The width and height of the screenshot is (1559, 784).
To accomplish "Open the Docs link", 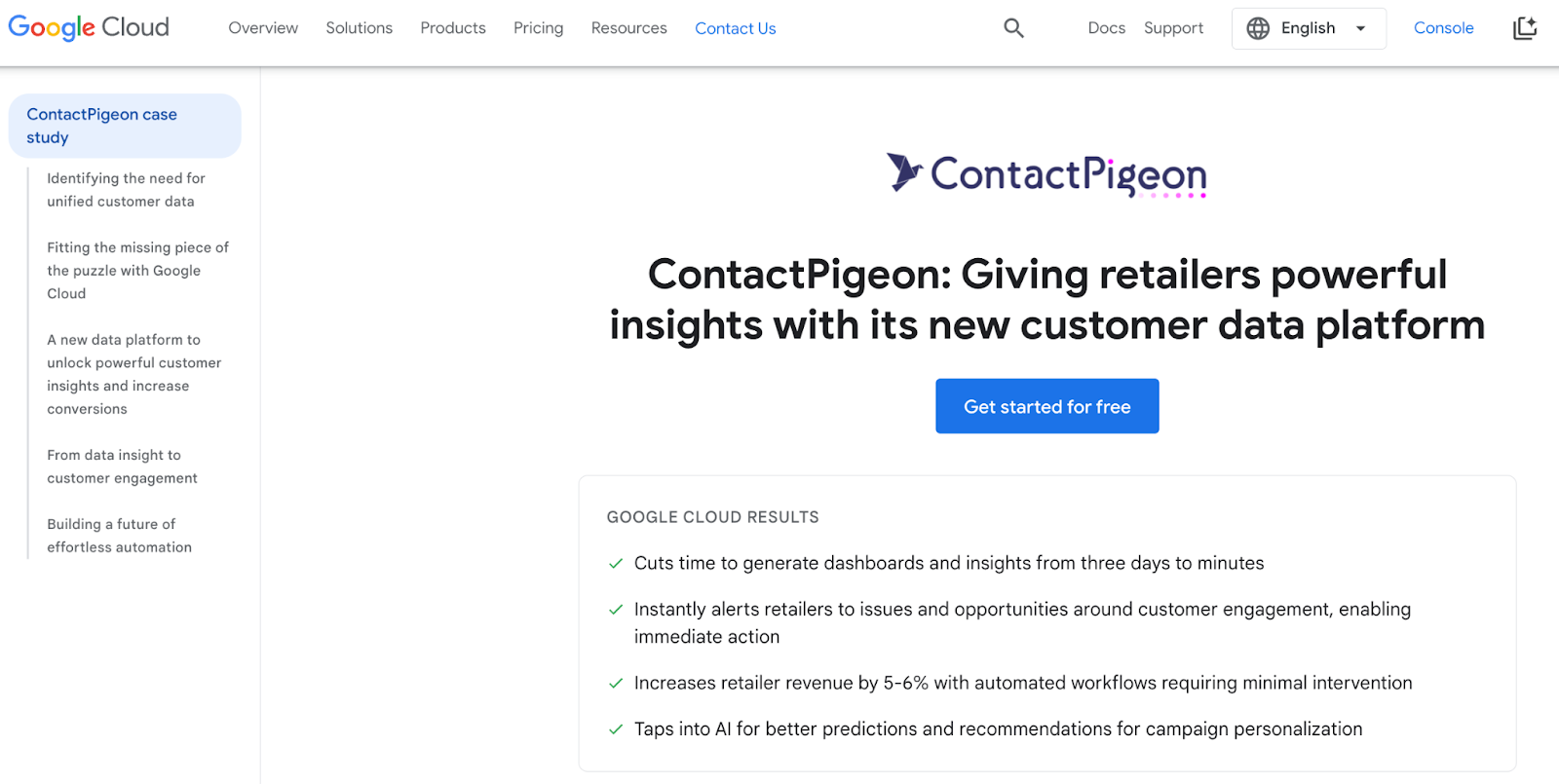I will coord(1106,28).
